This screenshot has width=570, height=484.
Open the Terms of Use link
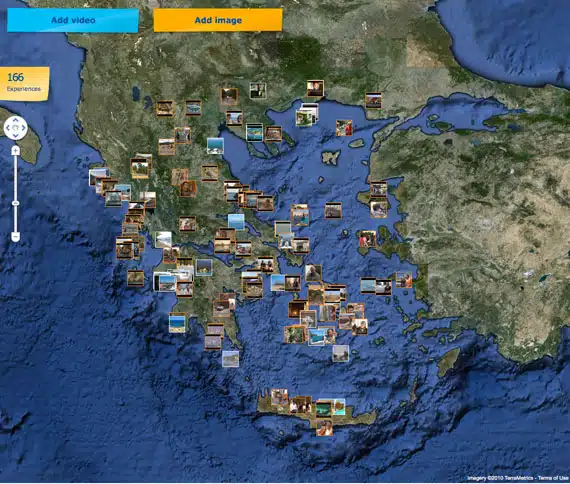553,478
